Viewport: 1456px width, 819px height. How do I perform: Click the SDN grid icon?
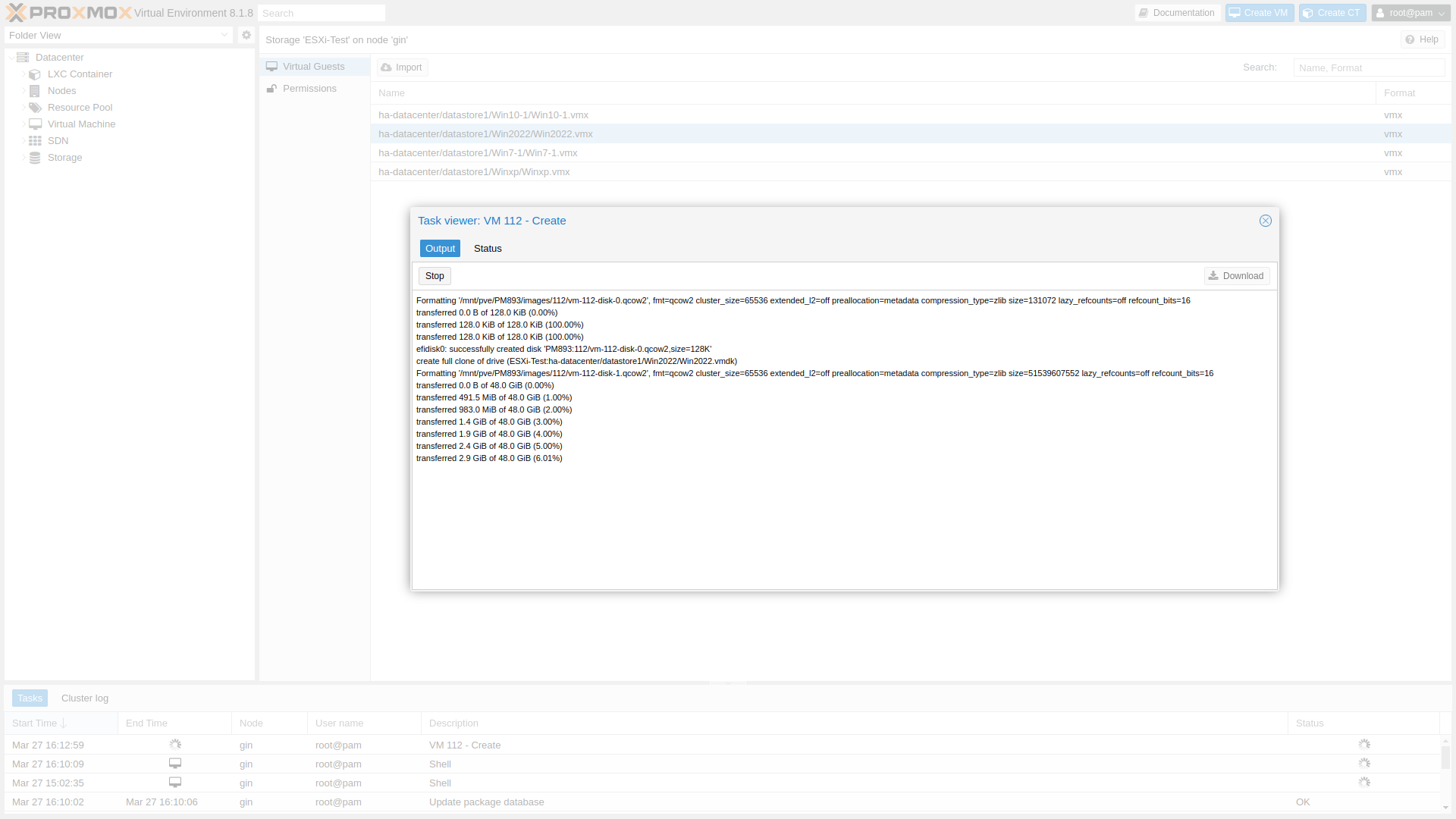tap(35, 141)
